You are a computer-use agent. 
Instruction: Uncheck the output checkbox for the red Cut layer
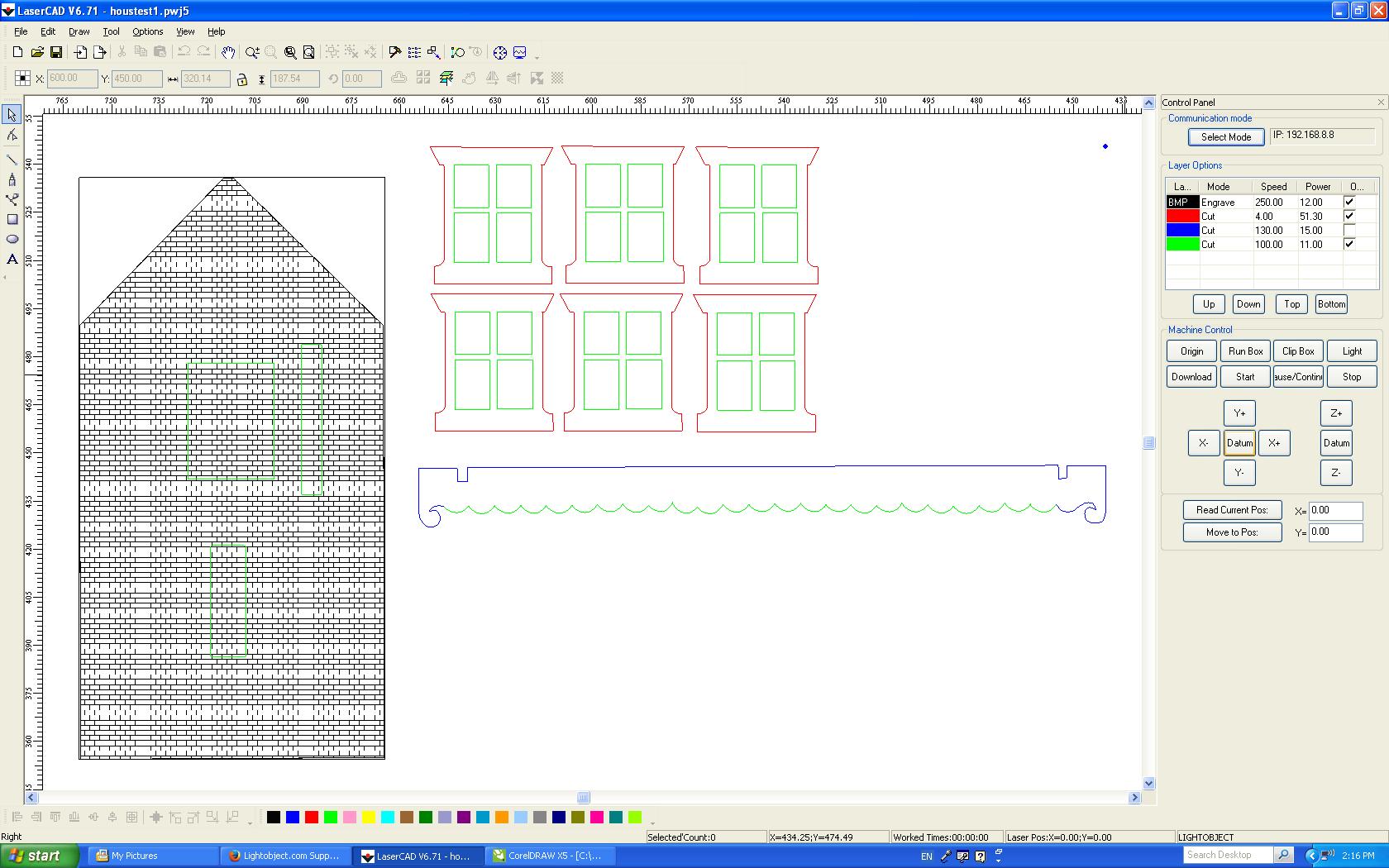point(1349,217)
